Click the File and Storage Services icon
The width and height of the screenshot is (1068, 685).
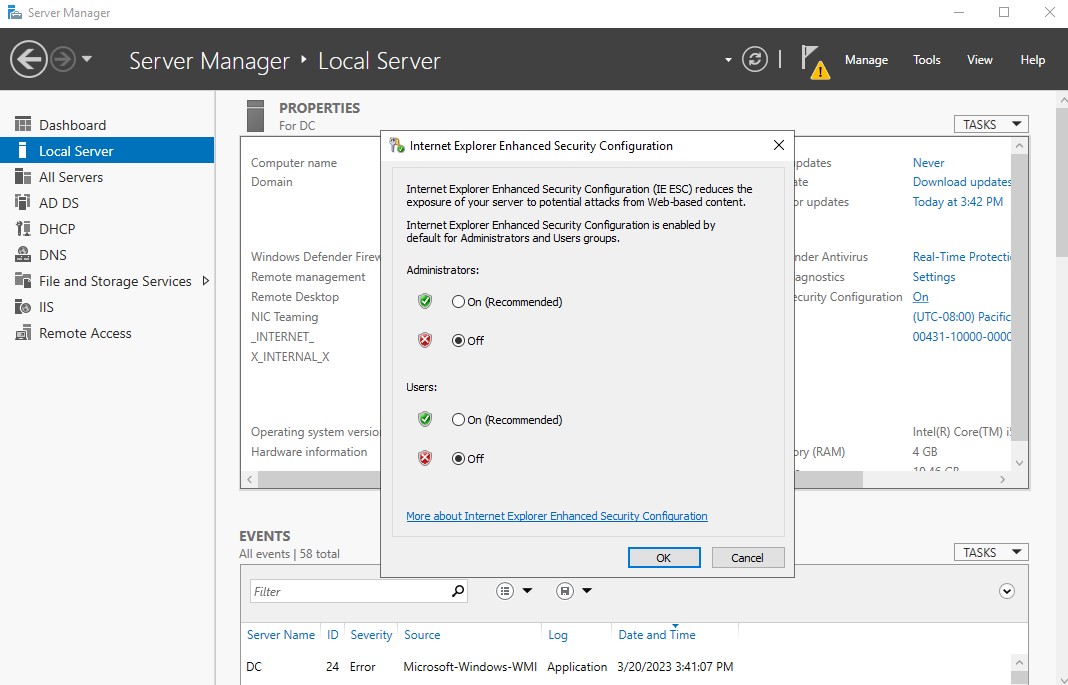[x=23, y=281]
